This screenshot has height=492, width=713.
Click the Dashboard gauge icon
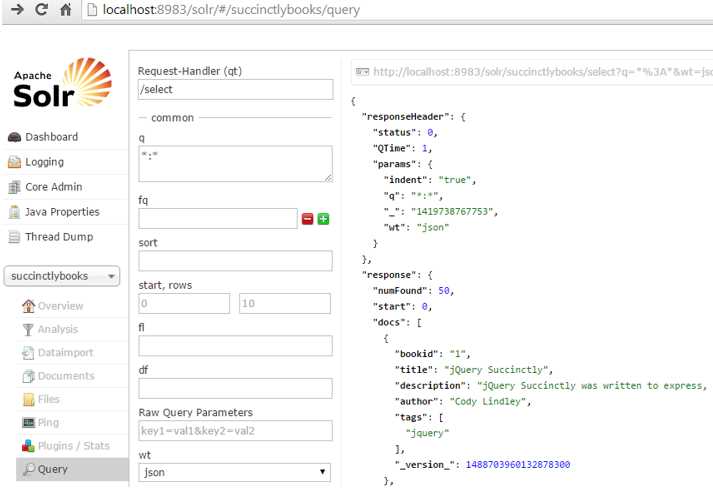click(15, 137)
